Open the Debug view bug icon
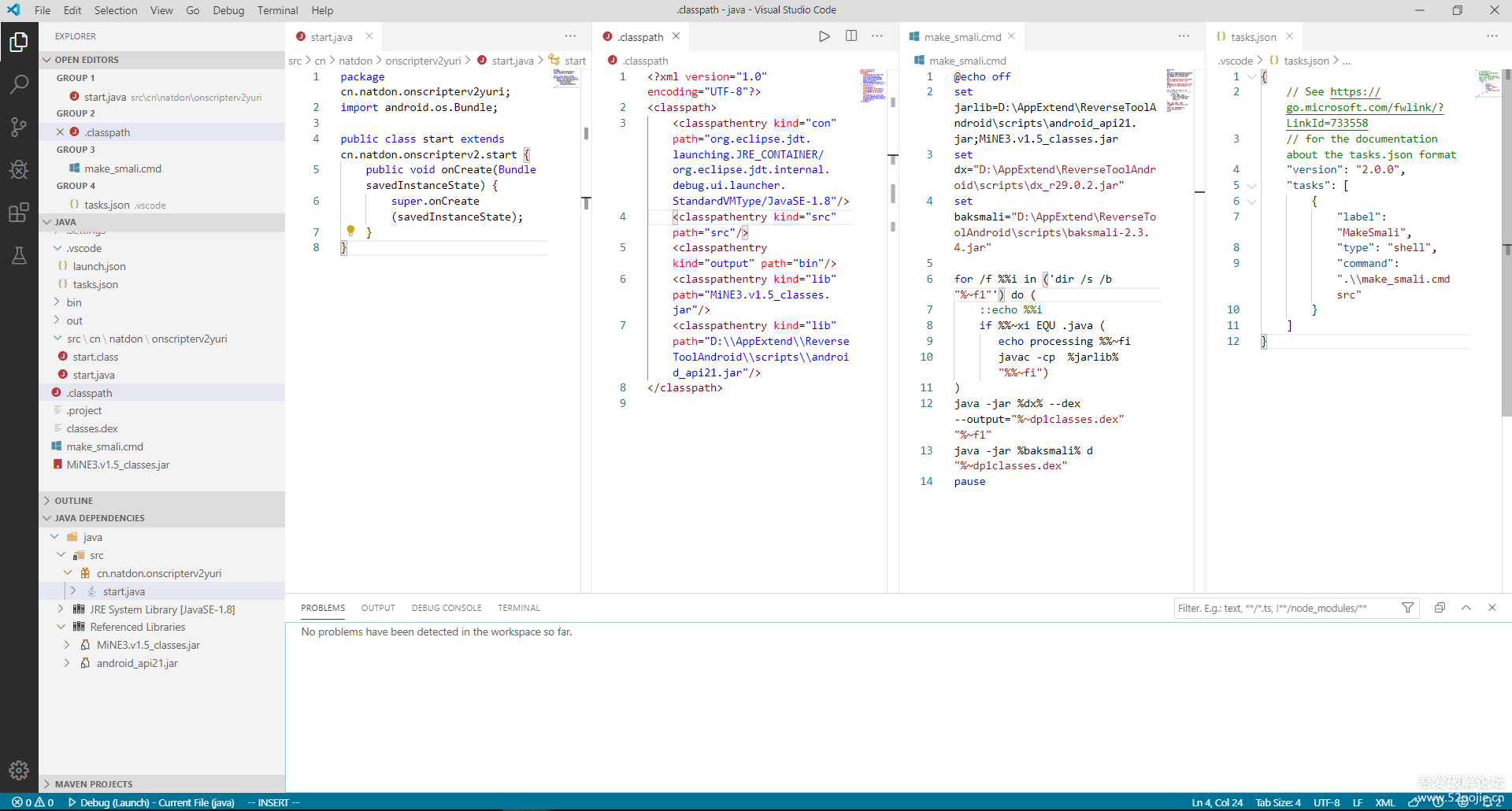The image size is (1512, 811). pos(19,169)
